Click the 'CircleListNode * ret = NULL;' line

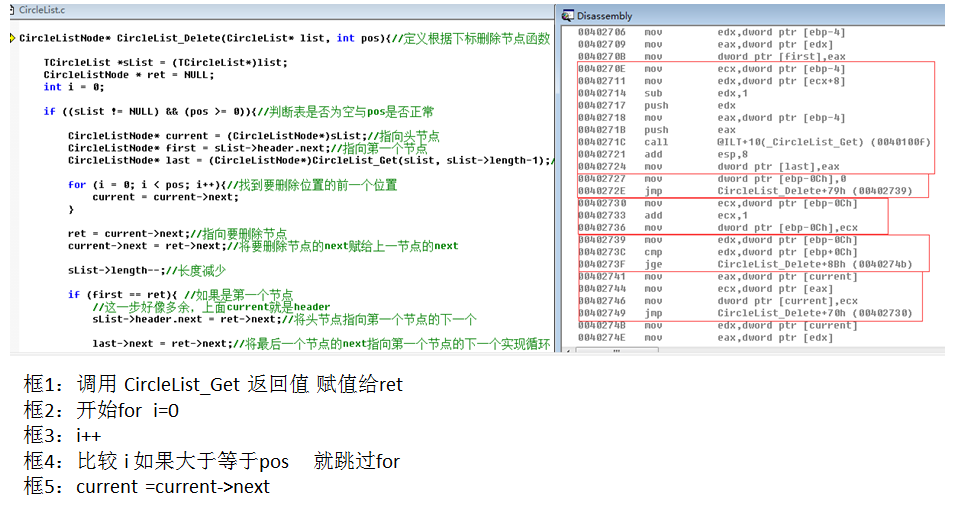(x=128, y=75)
